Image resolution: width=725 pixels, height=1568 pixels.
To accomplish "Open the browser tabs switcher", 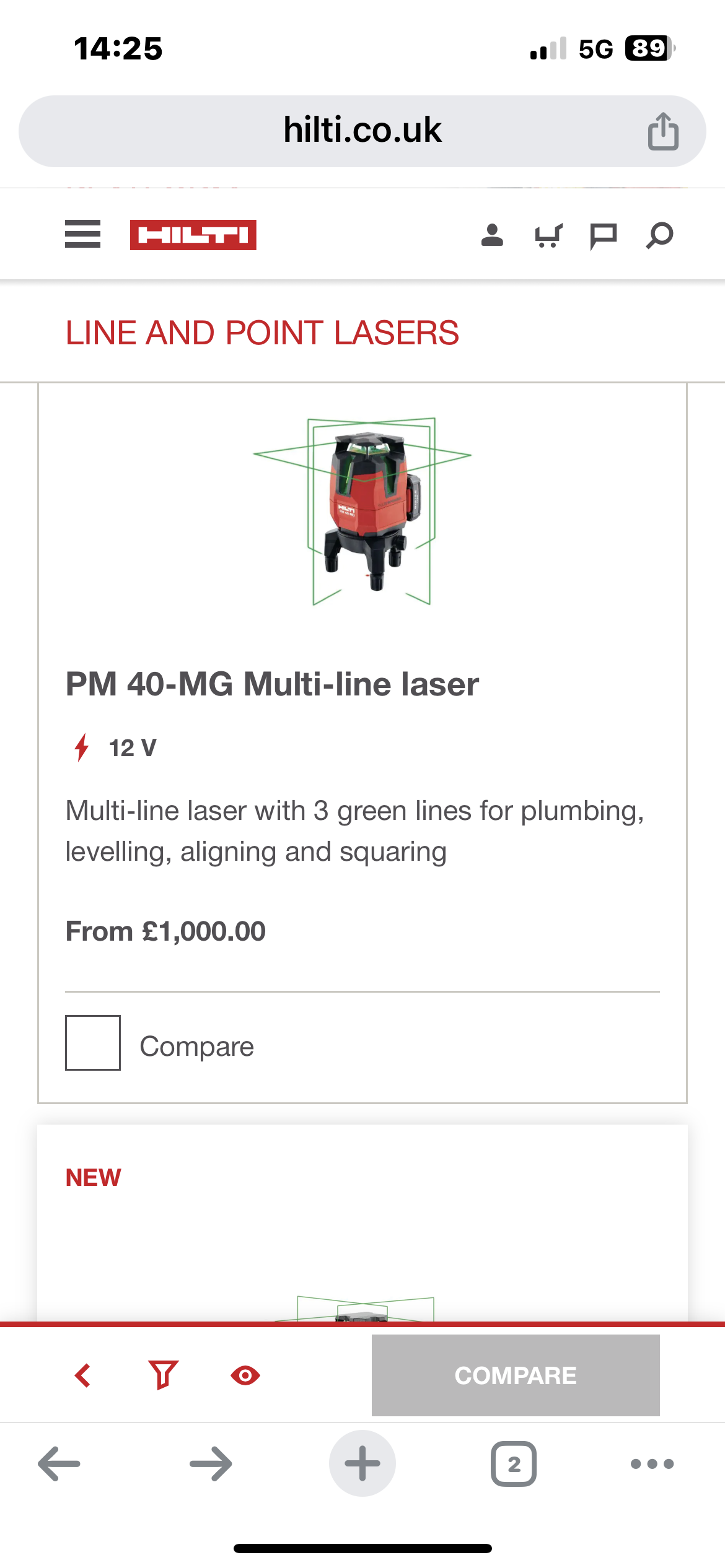I will click(514, 1464).
